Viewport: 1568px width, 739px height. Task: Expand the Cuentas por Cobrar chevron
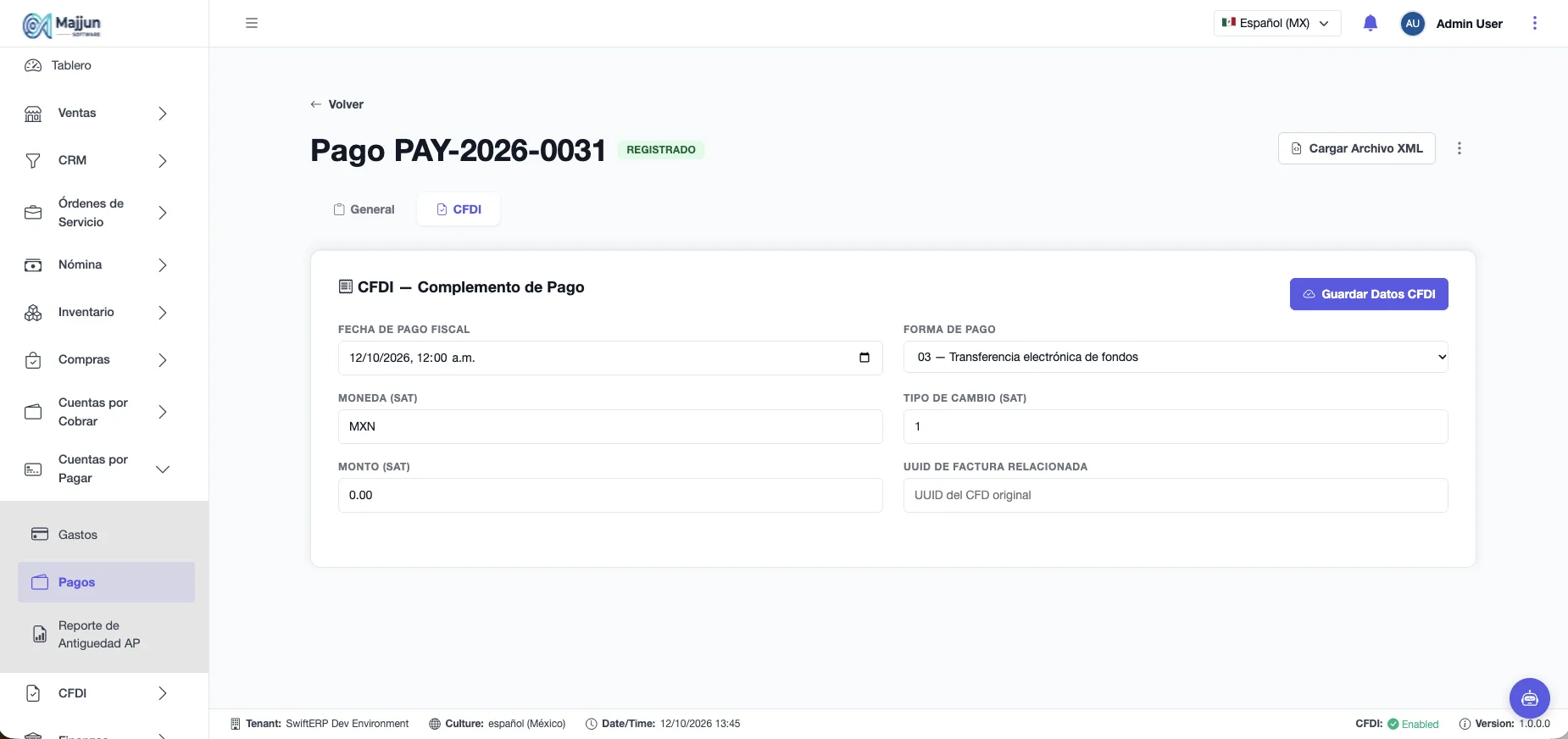click(x=163, y=412)
